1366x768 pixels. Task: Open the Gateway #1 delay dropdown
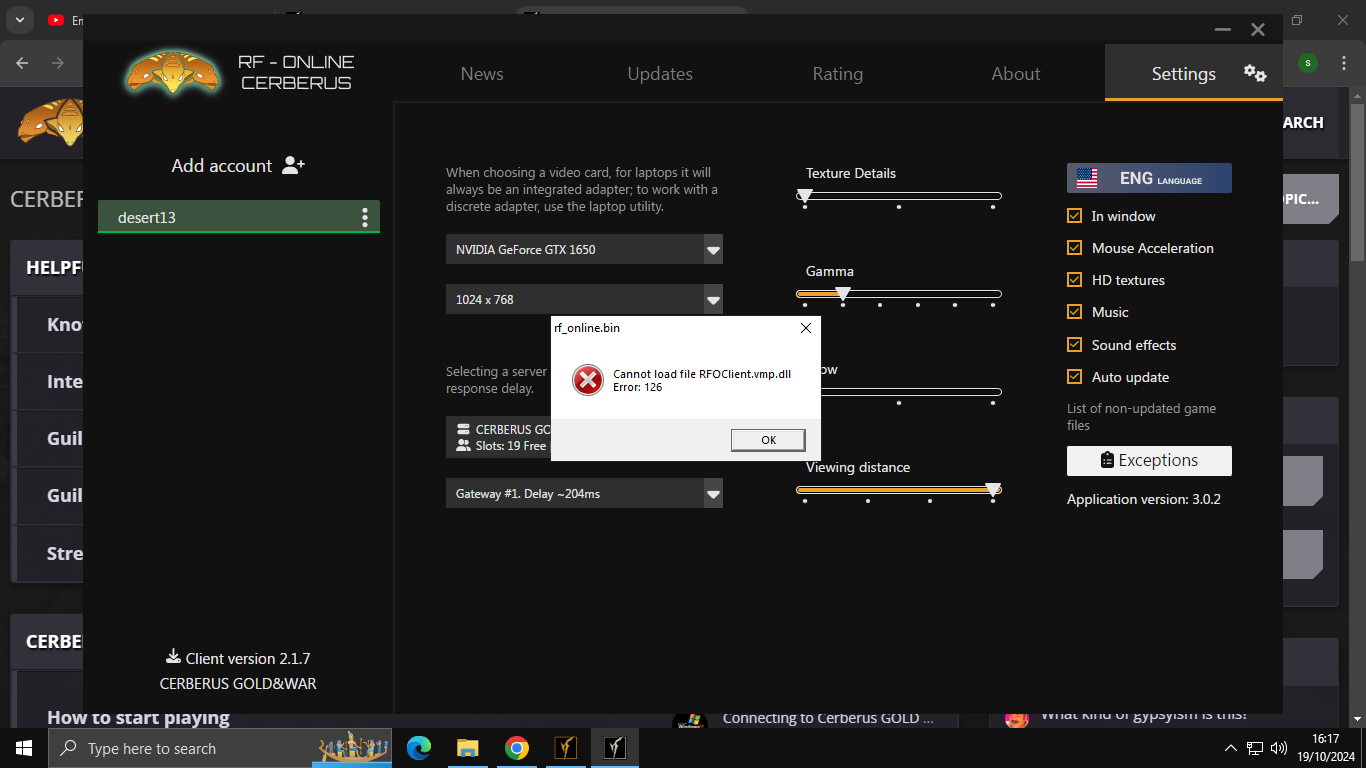[584, 493]
